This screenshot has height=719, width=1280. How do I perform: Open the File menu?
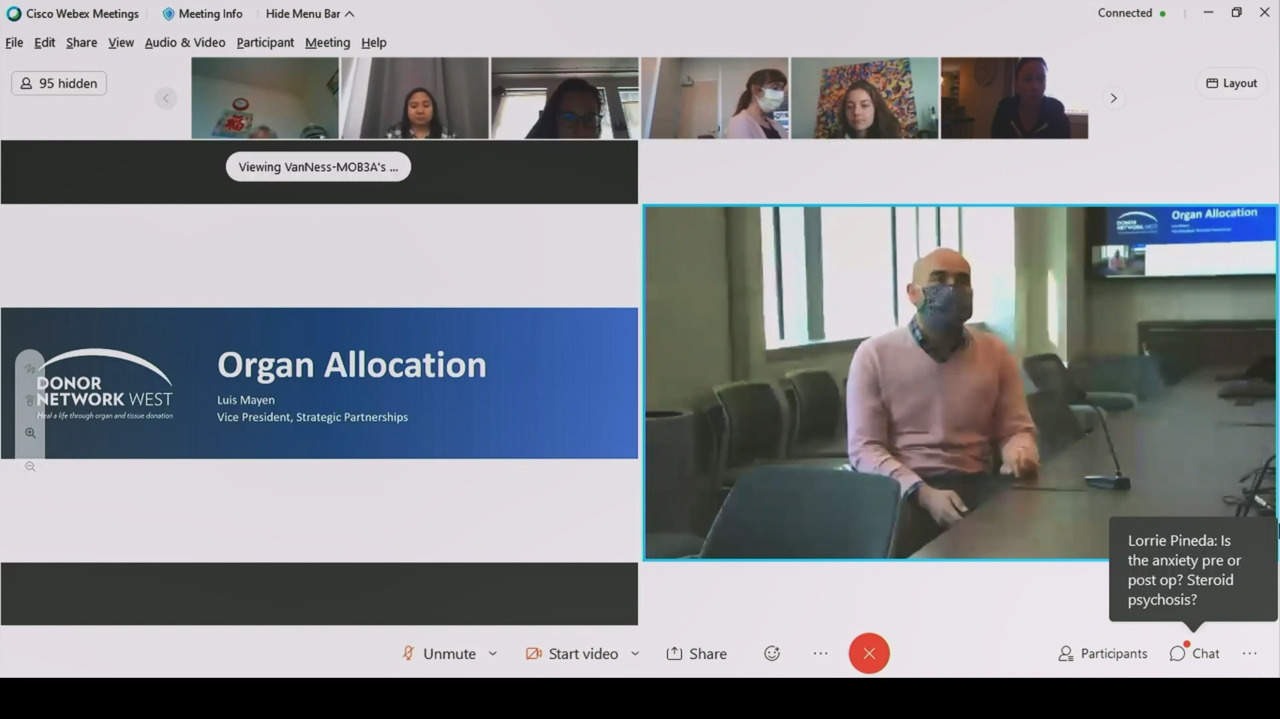14,43
